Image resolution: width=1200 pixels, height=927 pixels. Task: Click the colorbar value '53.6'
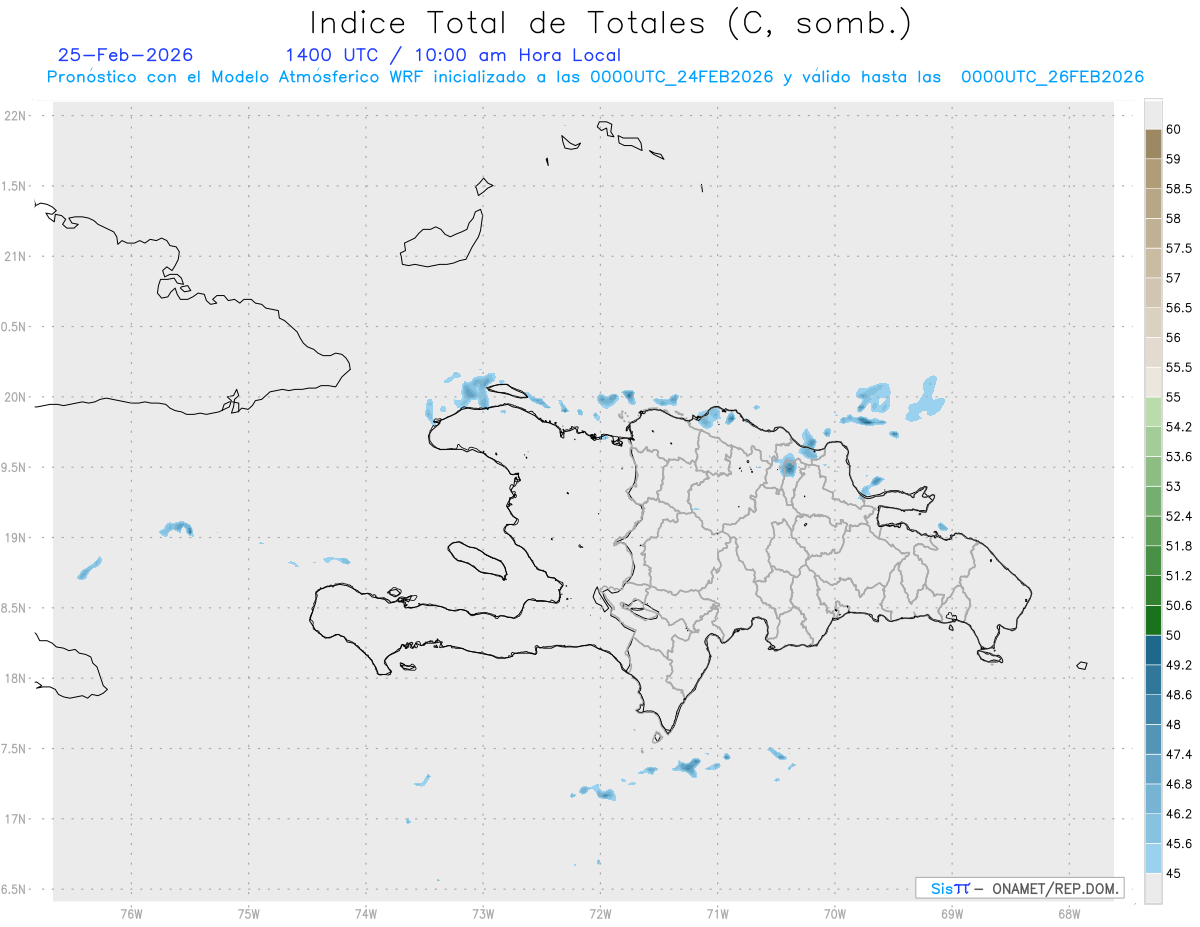point(1179,457)
